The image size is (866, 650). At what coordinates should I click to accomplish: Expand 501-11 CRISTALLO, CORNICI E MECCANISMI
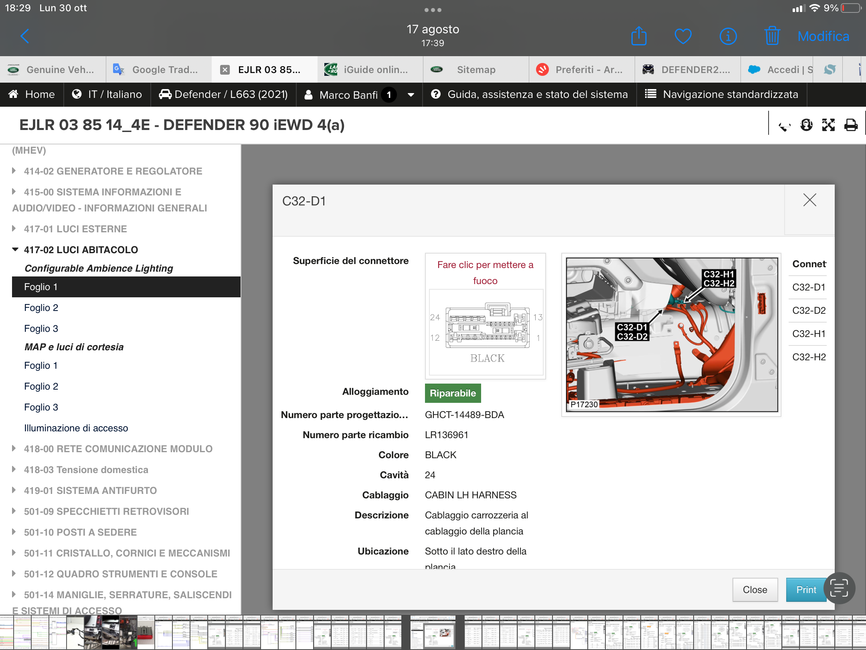coord(121,553)
